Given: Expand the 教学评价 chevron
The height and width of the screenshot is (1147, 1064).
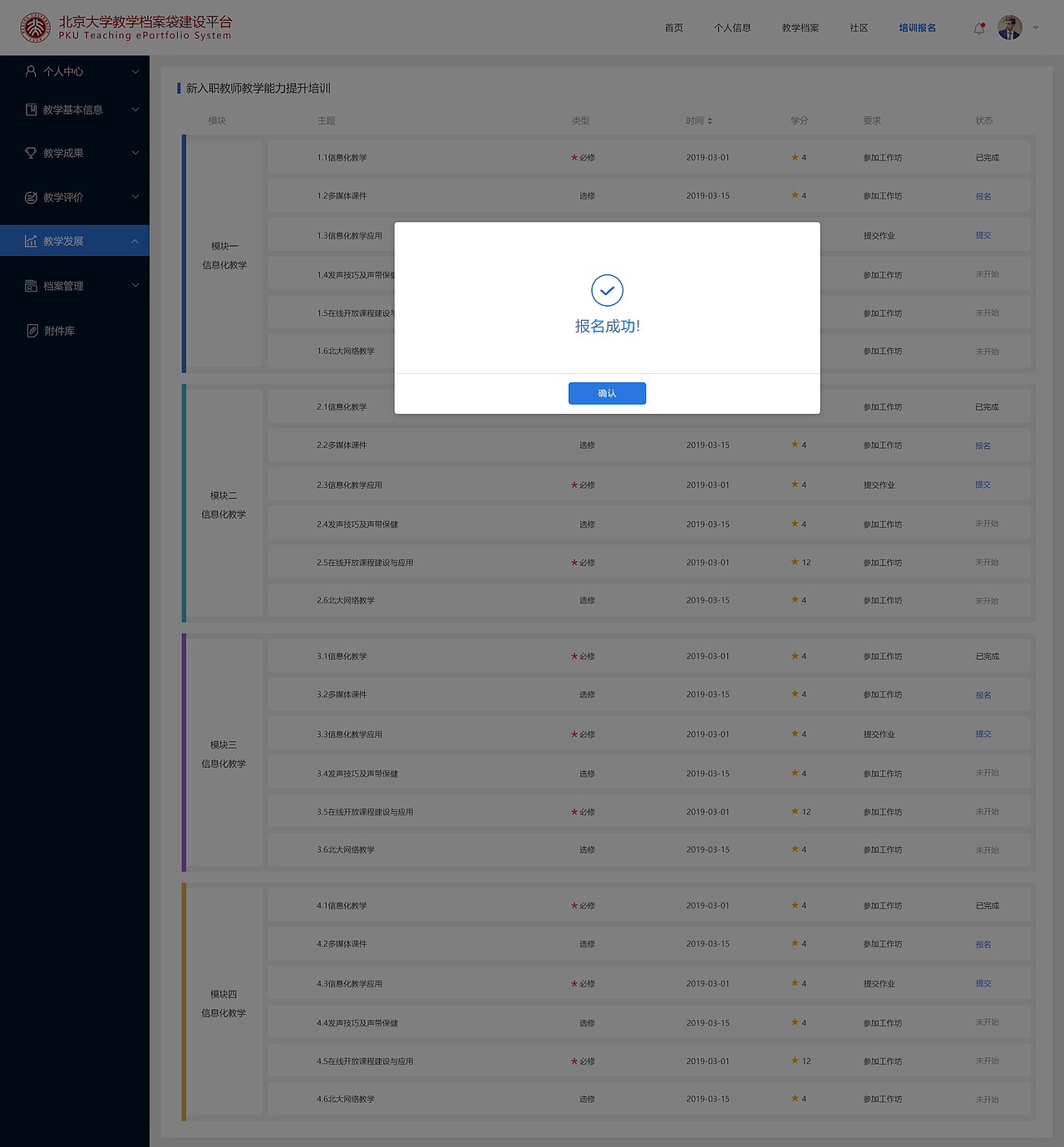Looking at the screenshot, I should 135,196.
